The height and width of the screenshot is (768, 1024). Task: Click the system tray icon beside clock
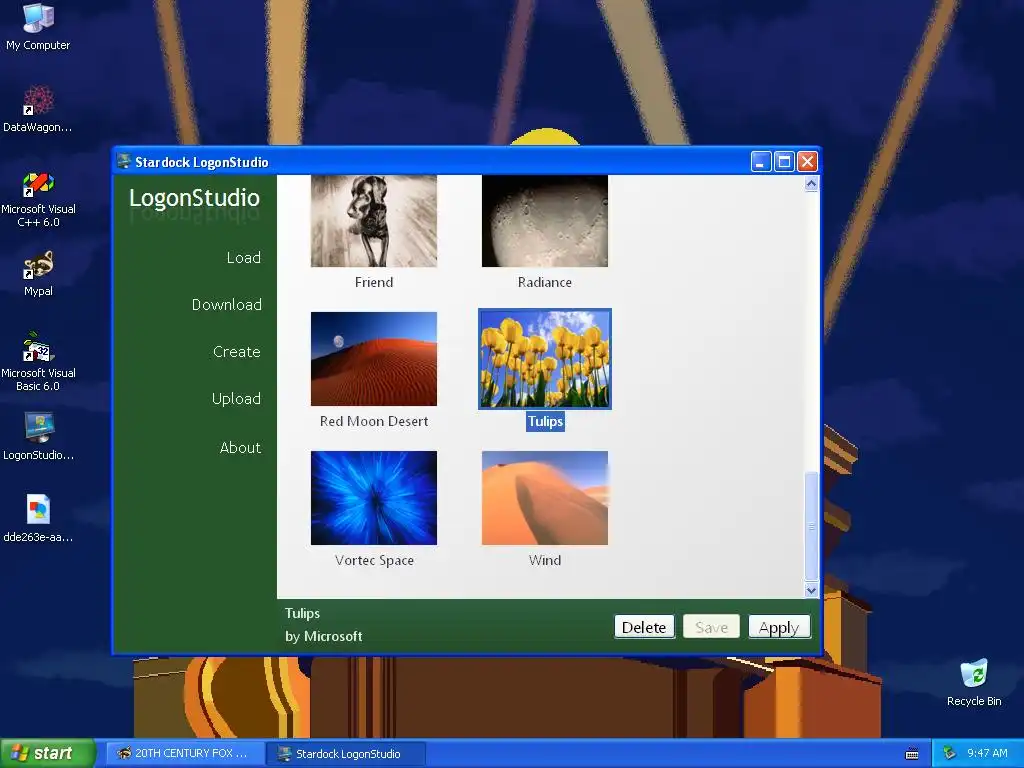tap(949, 753)
